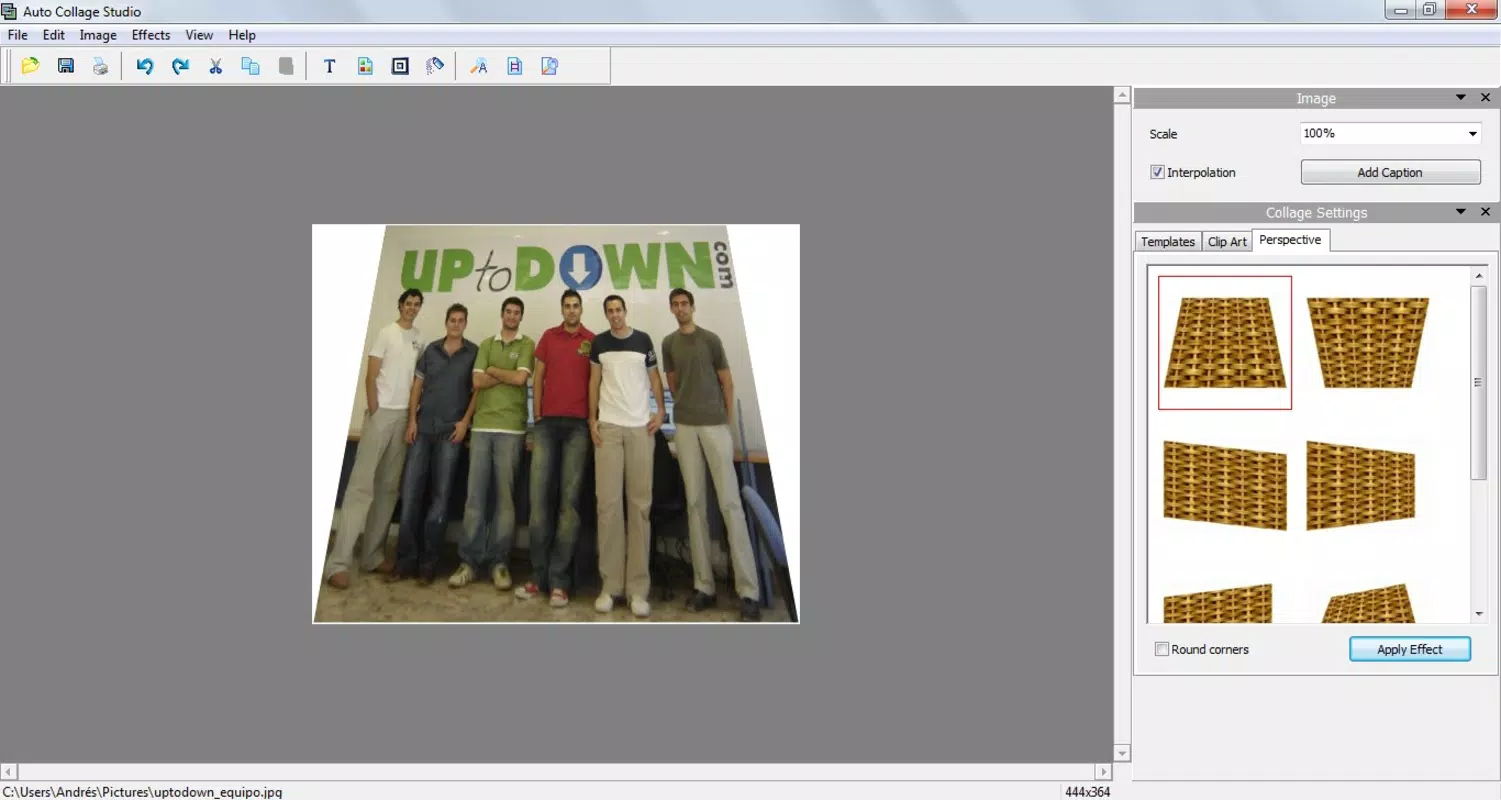Pick the partially visible bottom-left perspective preset
The height and width of the screenshot is (800, 1501).
(1218, 603)
